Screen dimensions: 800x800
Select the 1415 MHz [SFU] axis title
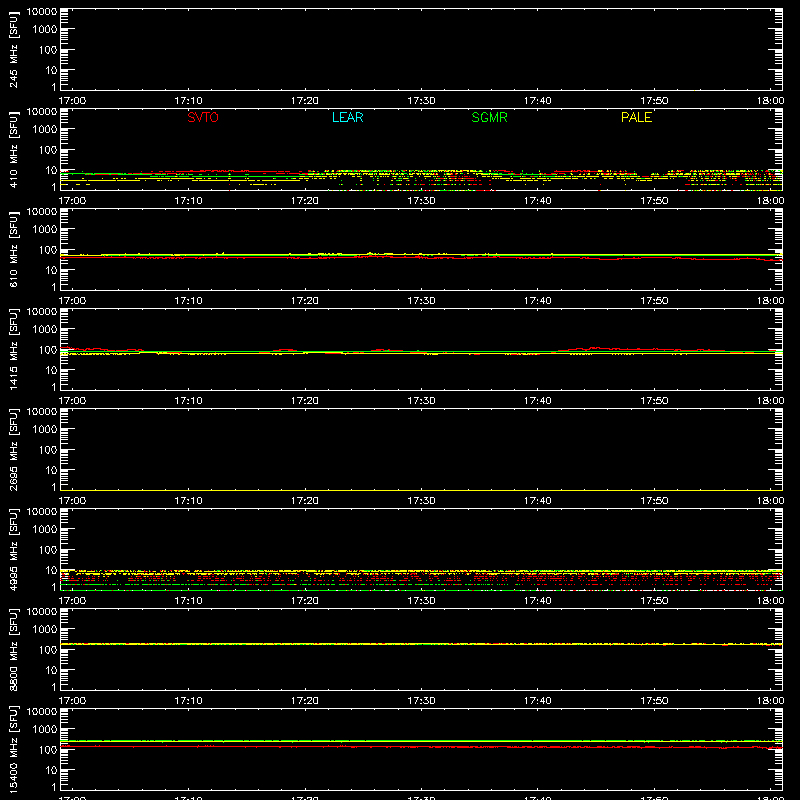[13, 349]
